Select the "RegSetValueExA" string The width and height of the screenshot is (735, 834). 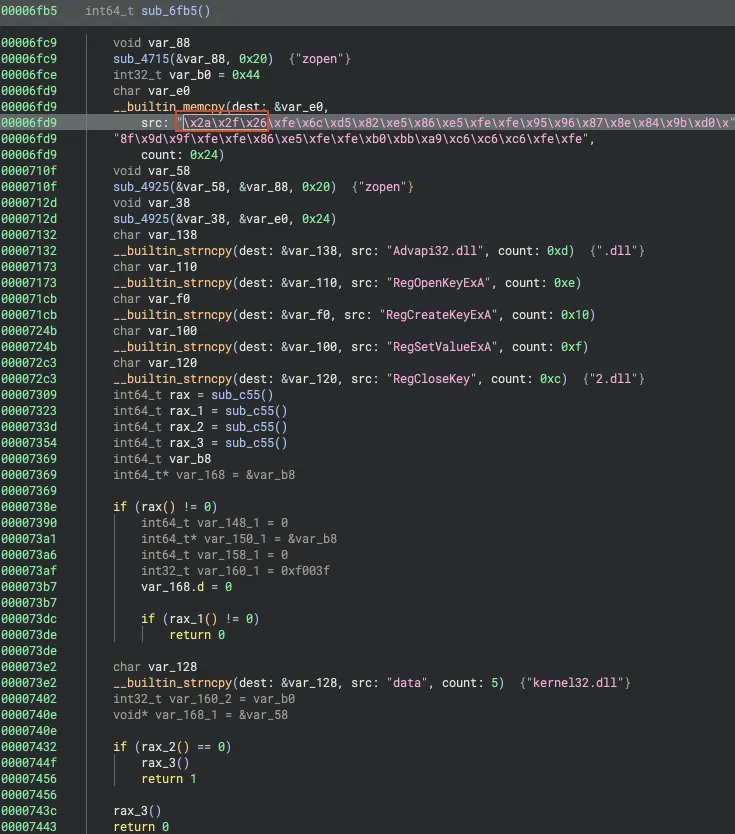(442, 347)
